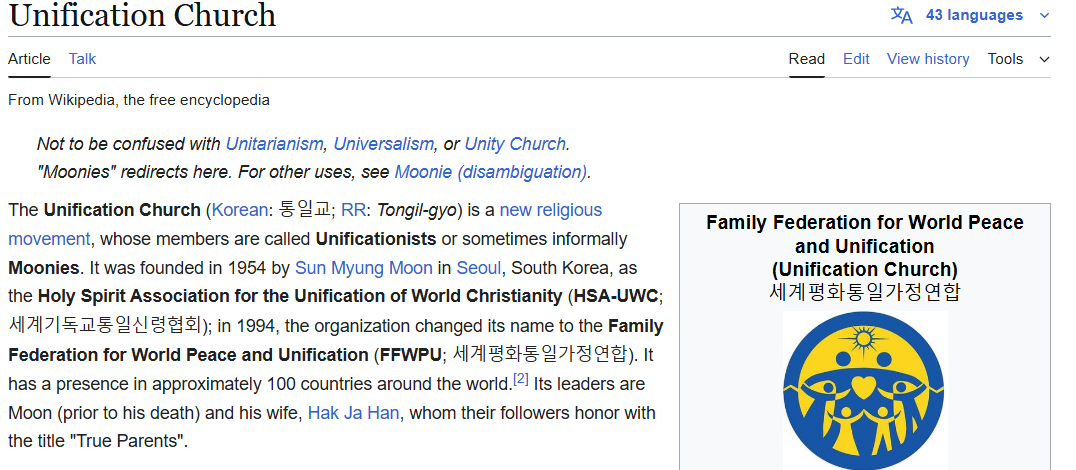Screen dimensions: 1076x470
Task: Follow the Seoul link
Action: pyautogui.click(x=479, y=268)
